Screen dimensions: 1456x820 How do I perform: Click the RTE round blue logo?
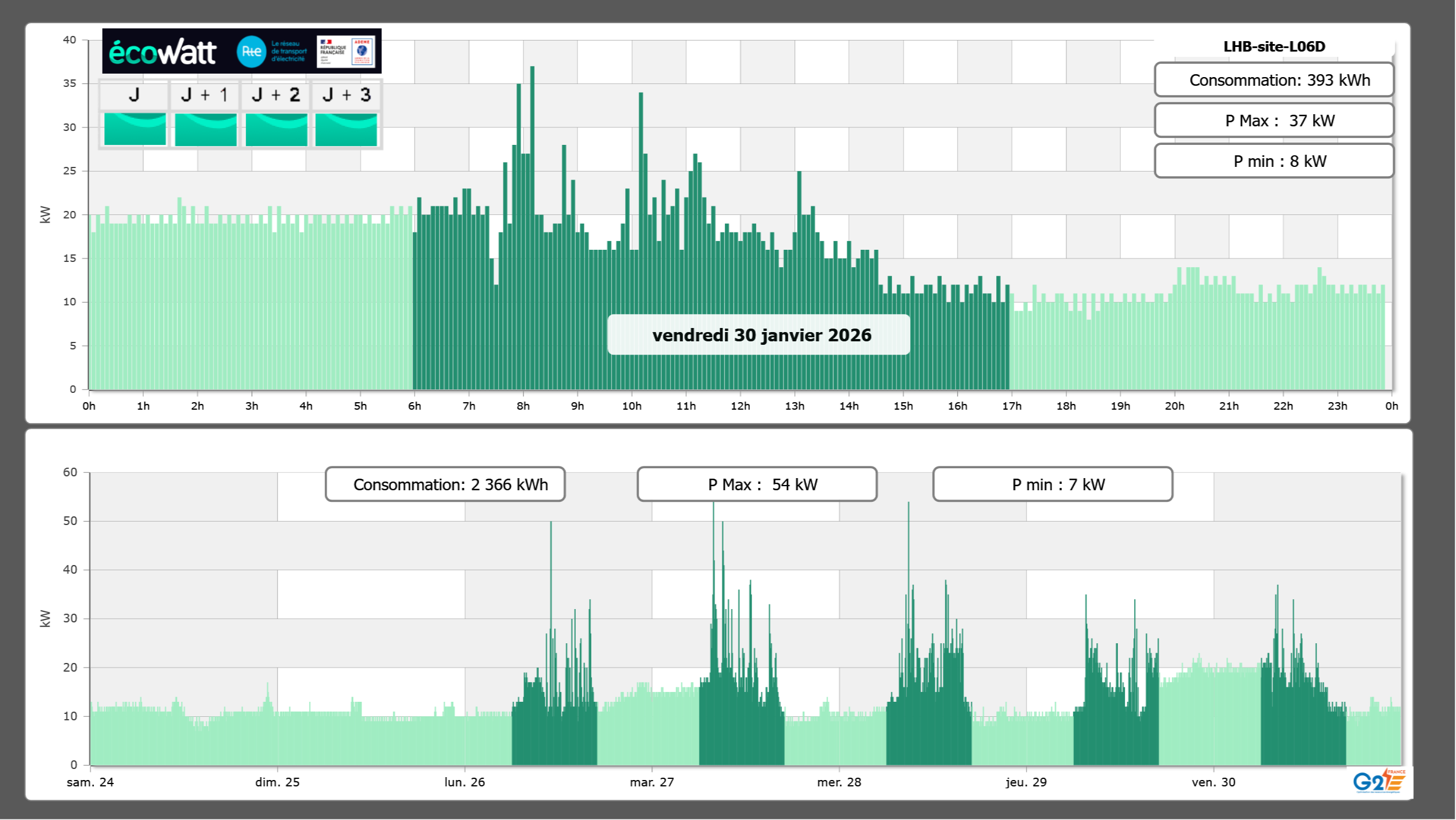click(251, 52)
